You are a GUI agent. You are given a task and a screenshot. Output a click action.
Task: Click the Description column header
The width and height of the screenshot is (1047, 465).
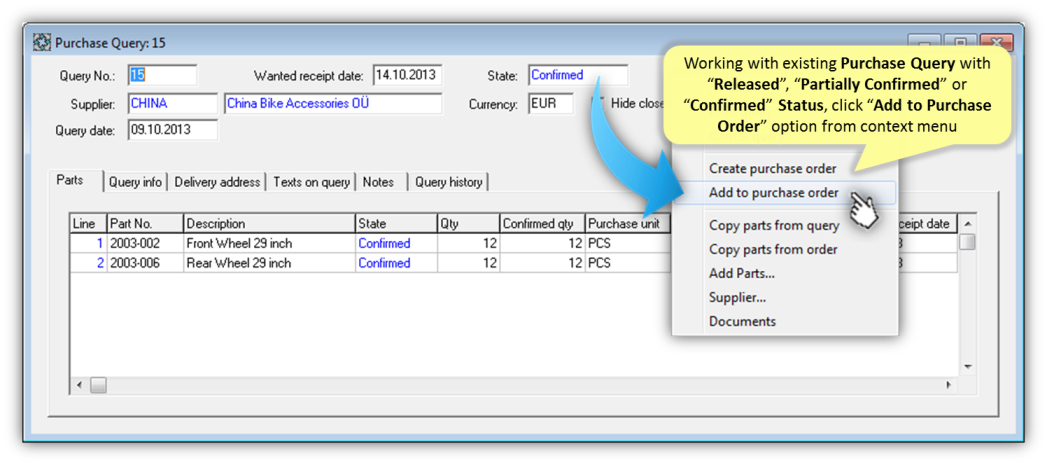tap(269, 224)
